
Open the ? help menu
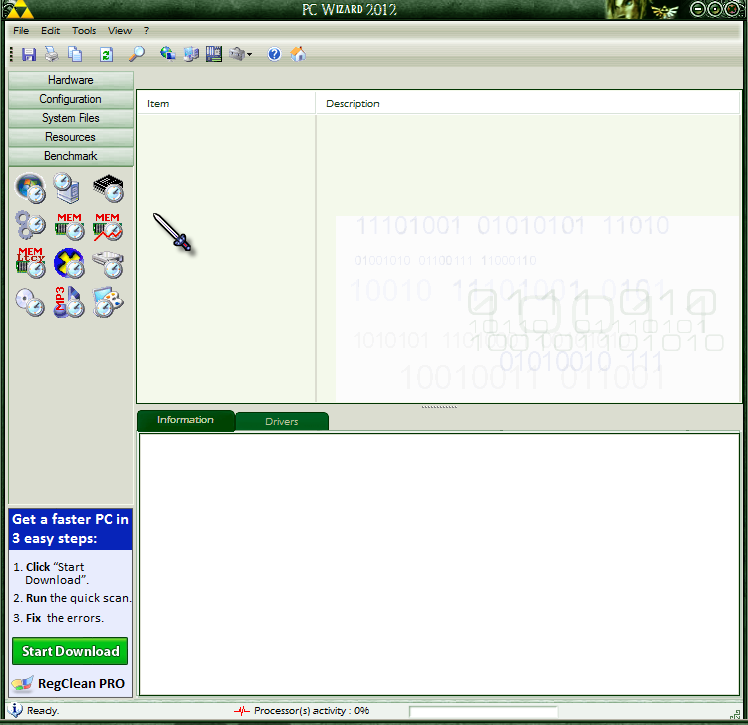point(146,31)
